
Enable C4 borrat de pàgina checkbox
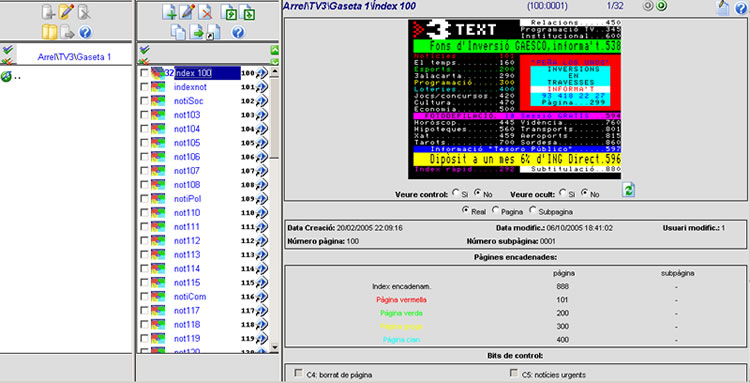click(299, 373)
